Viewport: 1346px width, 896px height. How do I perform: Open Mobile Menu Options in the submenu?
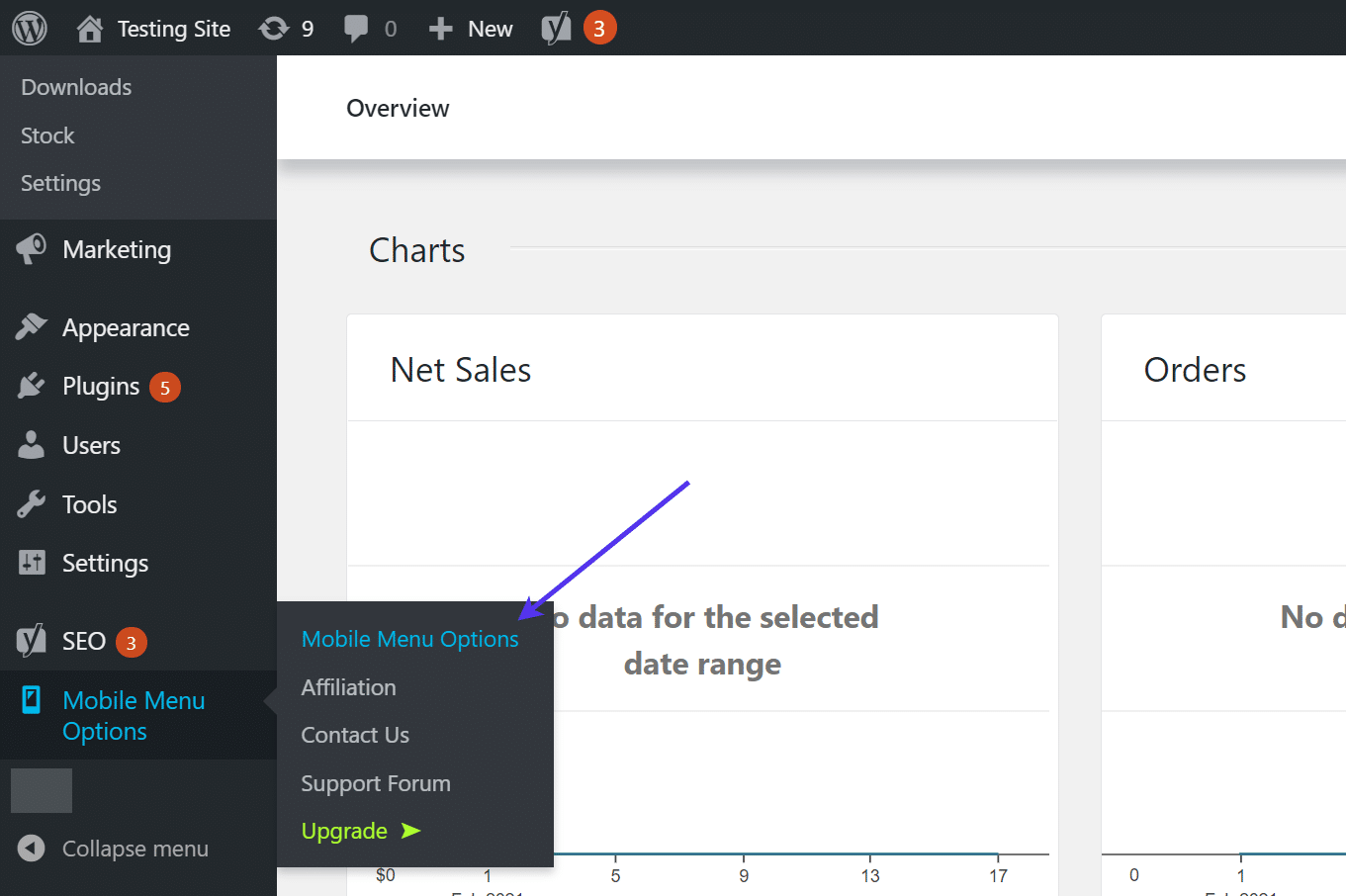tap(409, 639)
